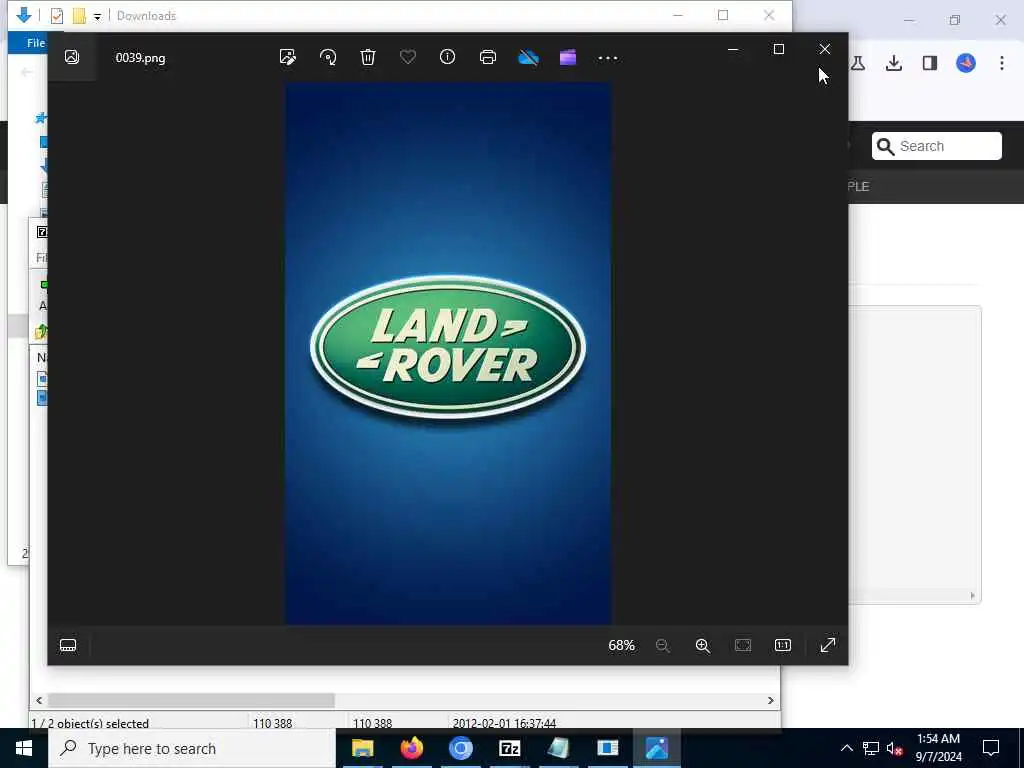The height and width of the screenshot is (768, 1024).
Task: Click the OneDrive cloud icon in Photos
Action: pyautogui.click(x=528, y=57)
